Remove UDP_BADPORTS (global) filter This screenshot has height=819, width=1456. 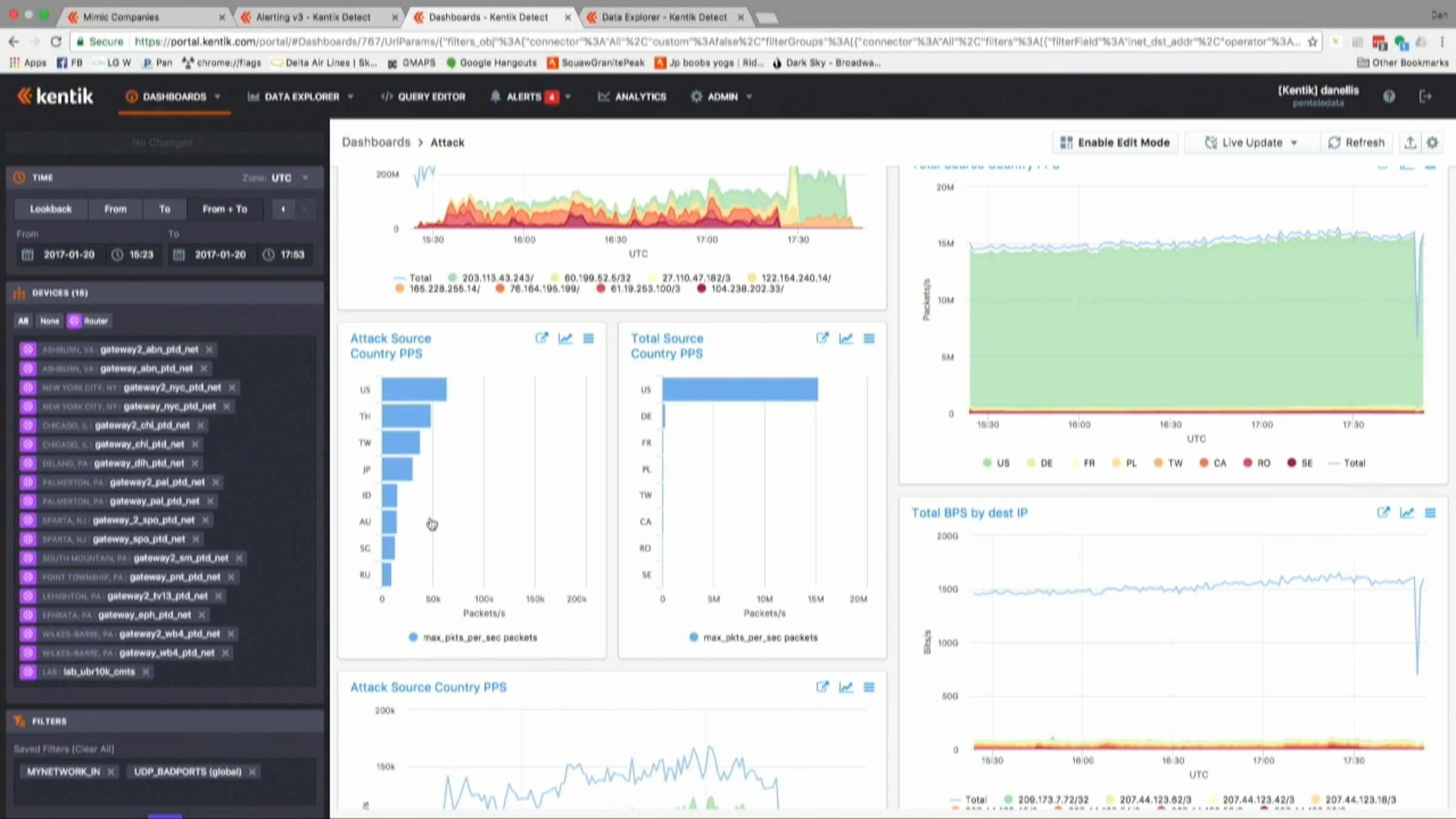coord(252,772)
